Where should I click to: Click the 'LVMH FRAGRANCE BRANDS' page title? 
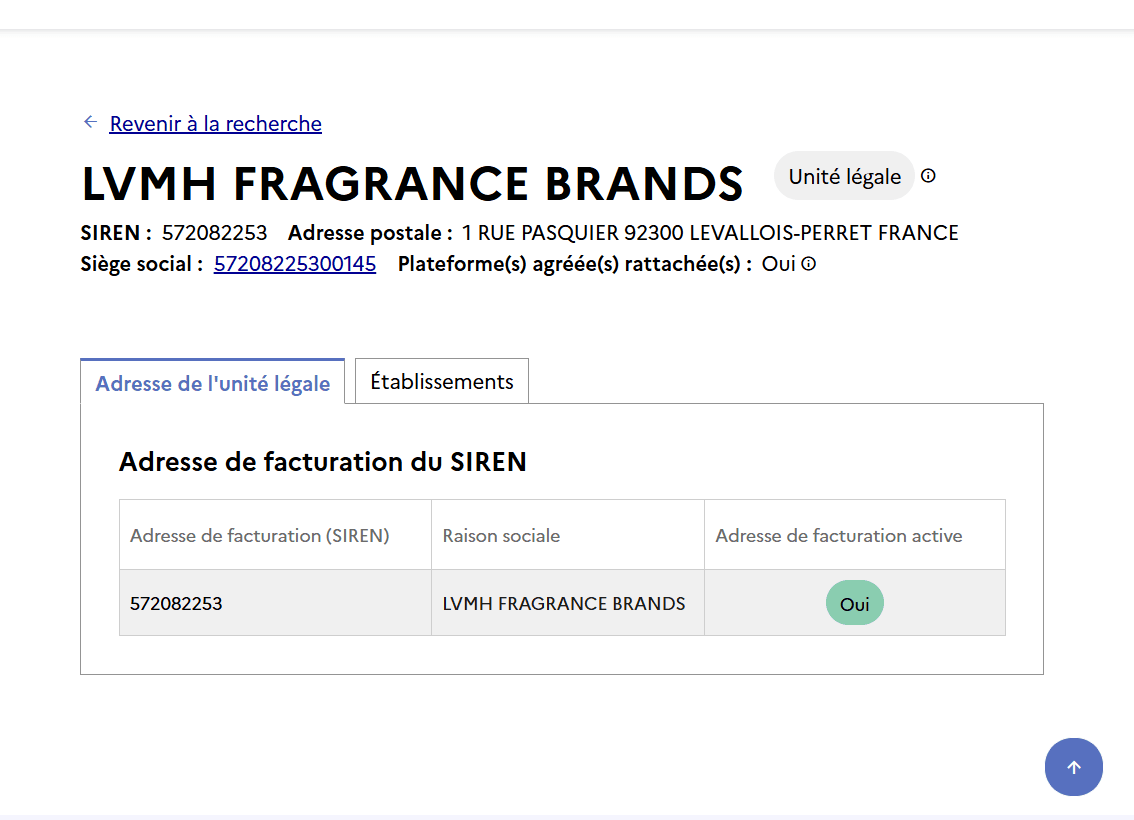point(412,184)
